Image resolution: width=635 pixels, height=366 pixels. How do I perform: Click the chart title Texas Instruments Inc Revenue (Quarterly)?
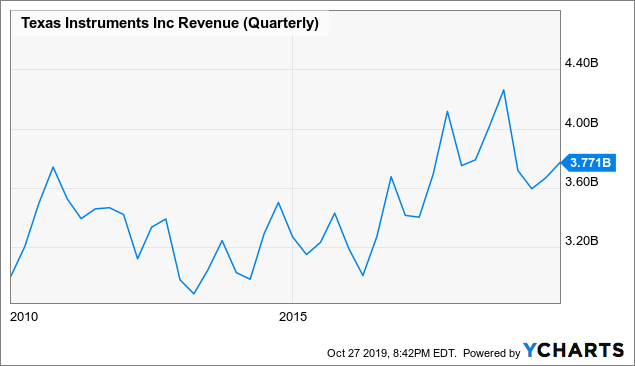coord(170,23)
